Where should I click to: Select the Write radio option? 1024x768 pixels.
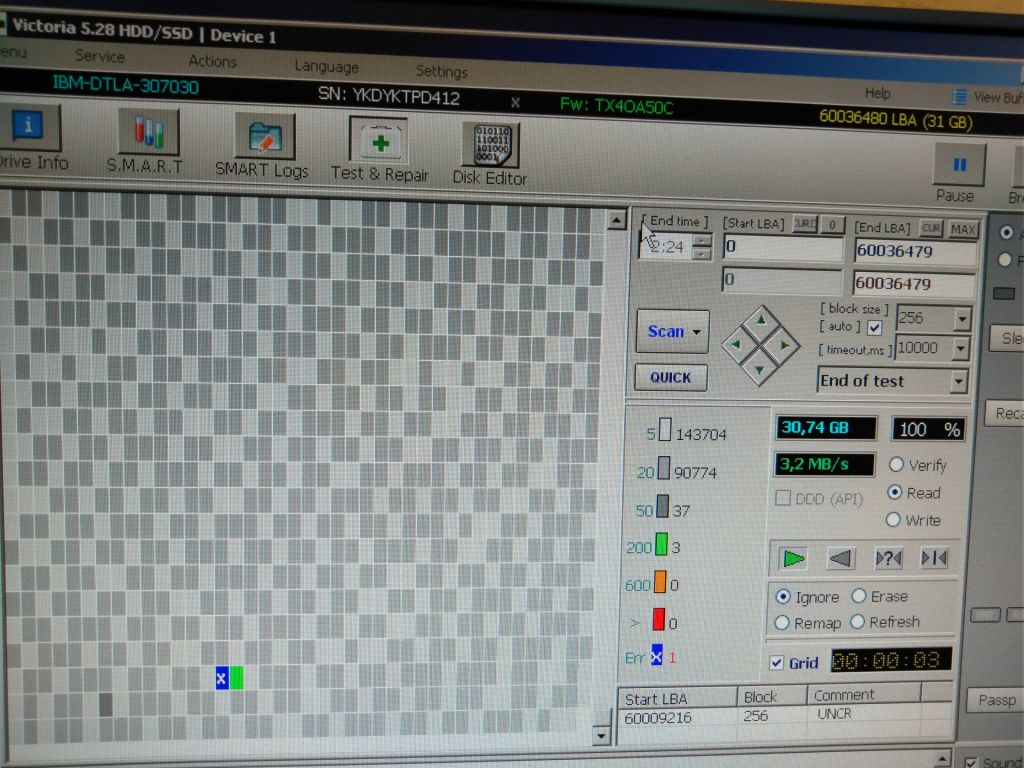tap(893, 520)
